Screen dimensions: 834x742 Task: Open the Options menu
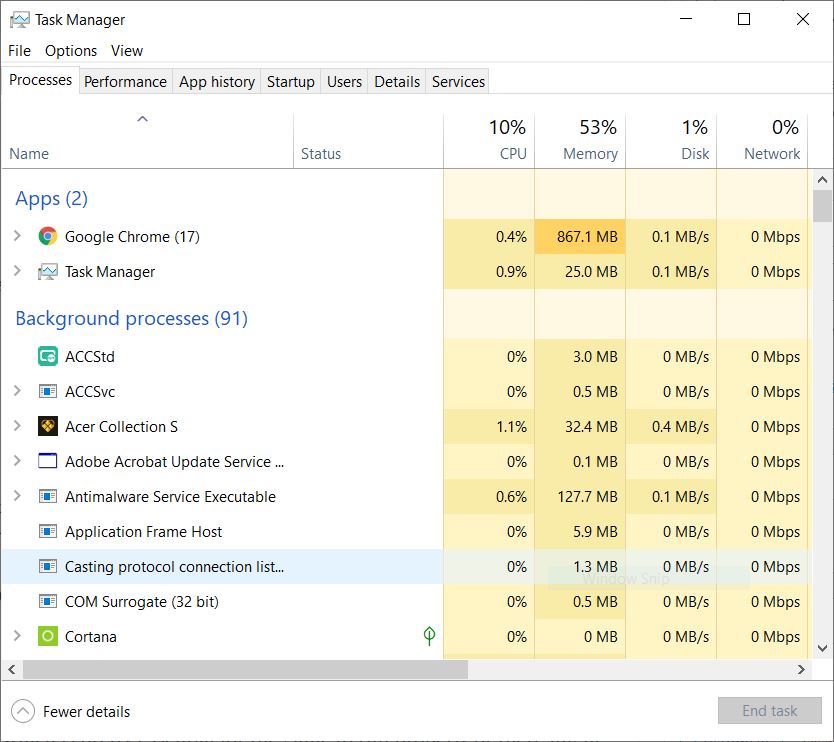[71, 51]
